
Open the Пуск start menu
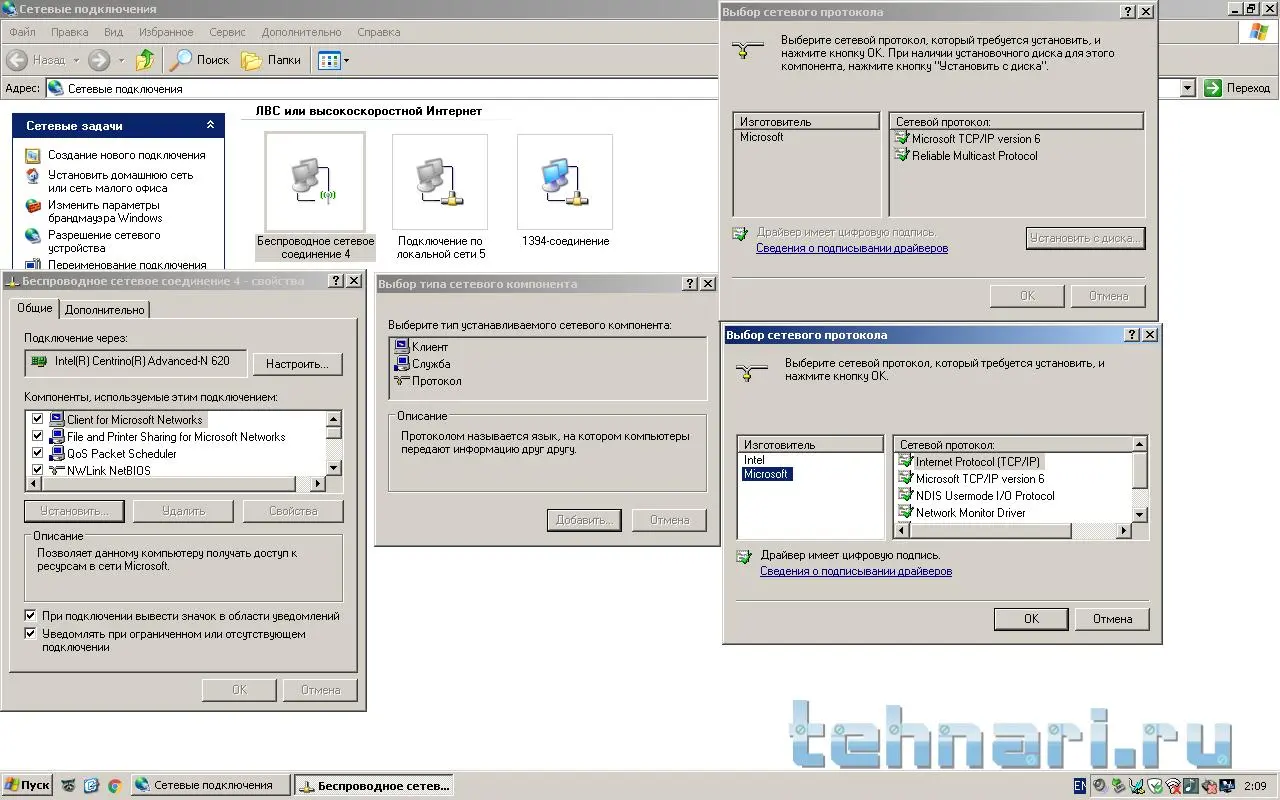point(27,785)
